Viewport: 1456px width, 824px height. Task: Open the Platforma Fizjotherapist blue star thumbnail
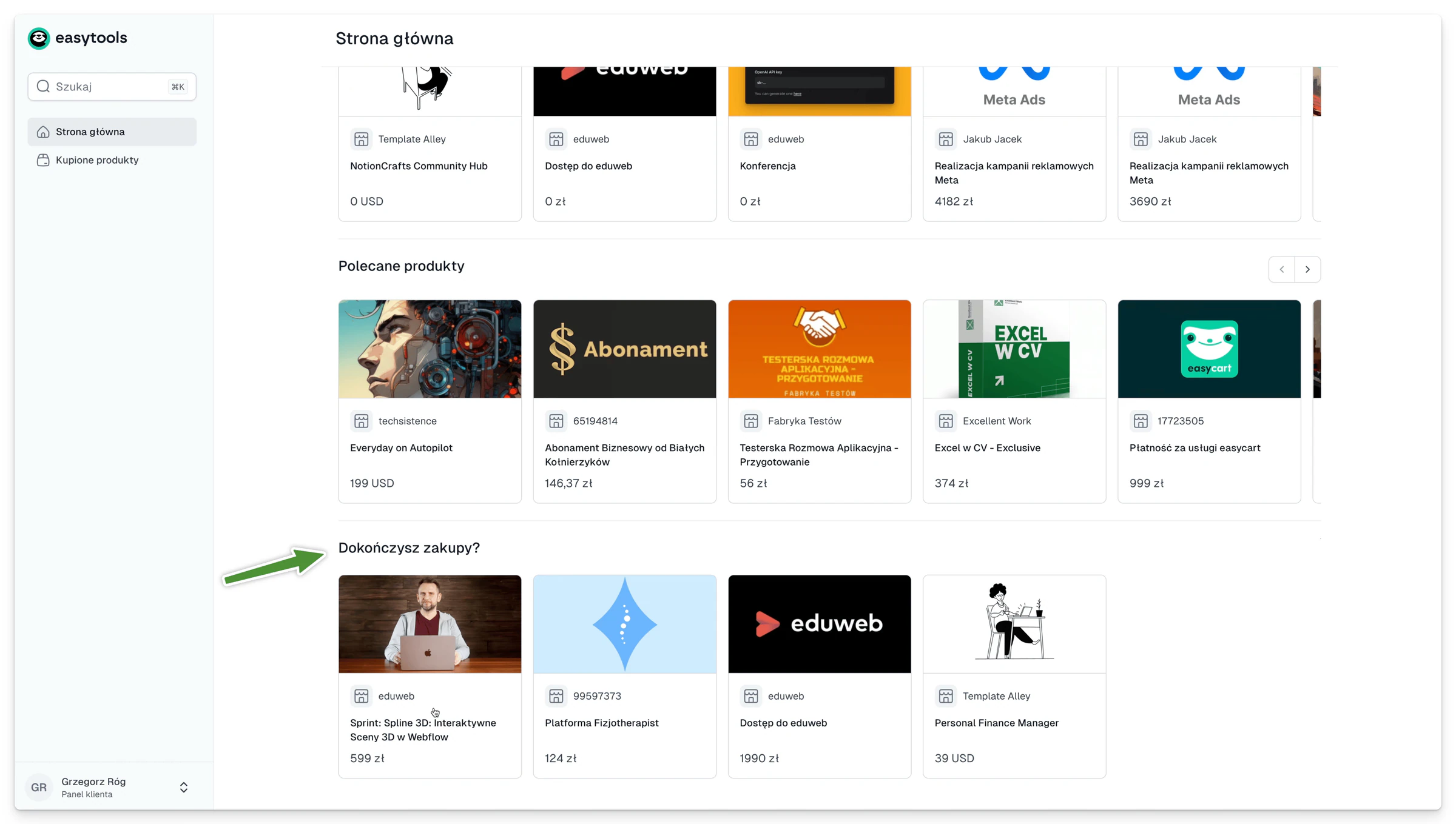pyautogui.click(x=625, y=624)
